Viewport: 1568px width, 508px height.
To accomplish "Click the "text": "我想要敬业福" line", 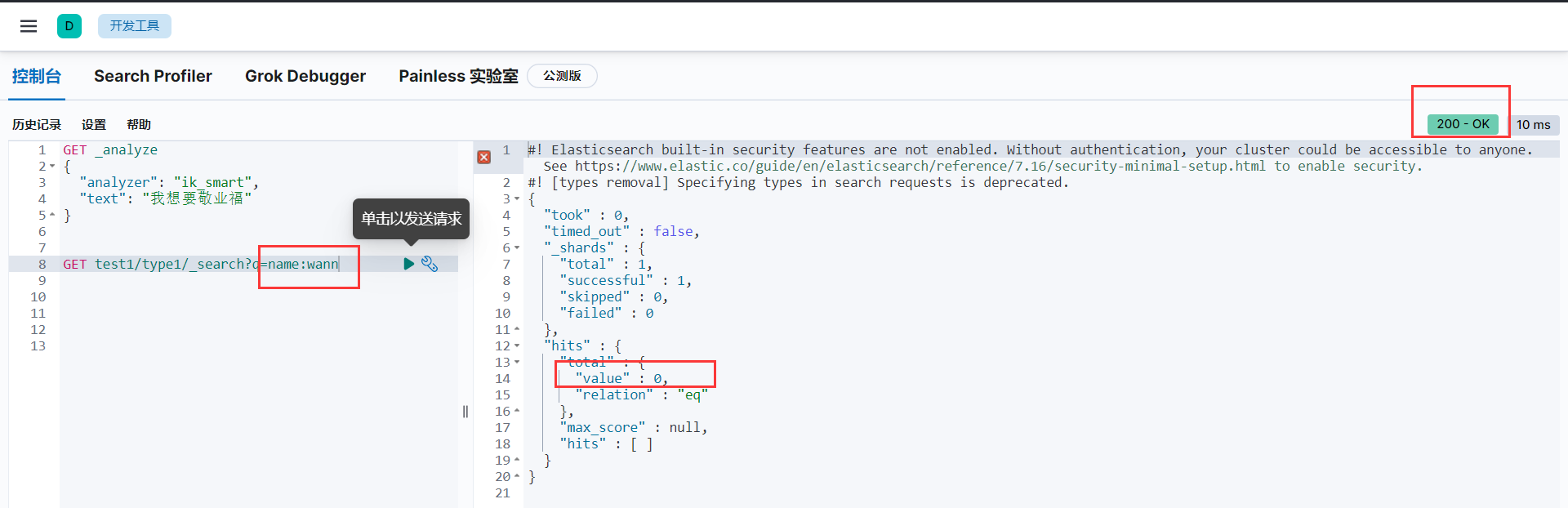I will click(x=166, y=198).
